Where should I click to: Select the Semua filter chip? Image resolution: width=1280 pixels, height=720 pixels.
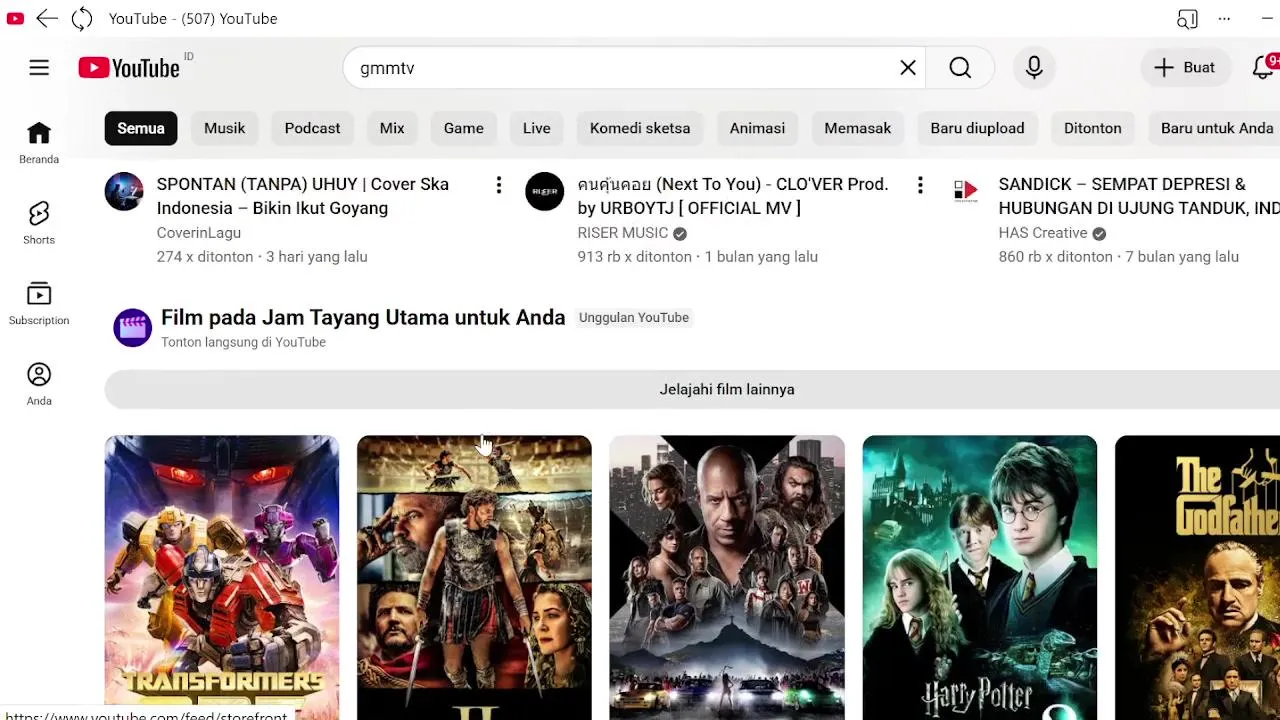pyautogui.click(x=141, y=128)
